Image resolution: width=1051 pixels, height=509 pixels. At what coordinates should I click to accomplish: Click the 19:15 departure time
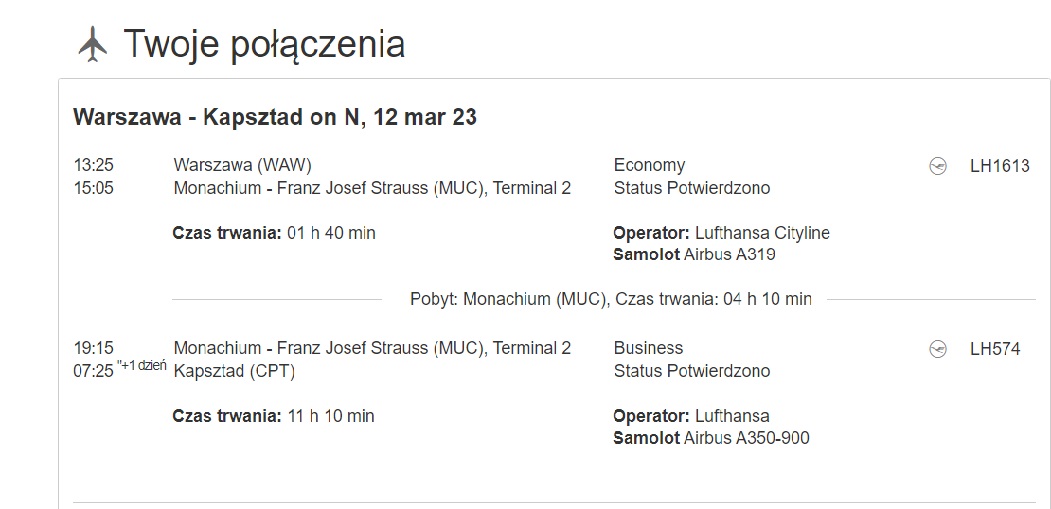pyautogui.click(x=93, y=348)
